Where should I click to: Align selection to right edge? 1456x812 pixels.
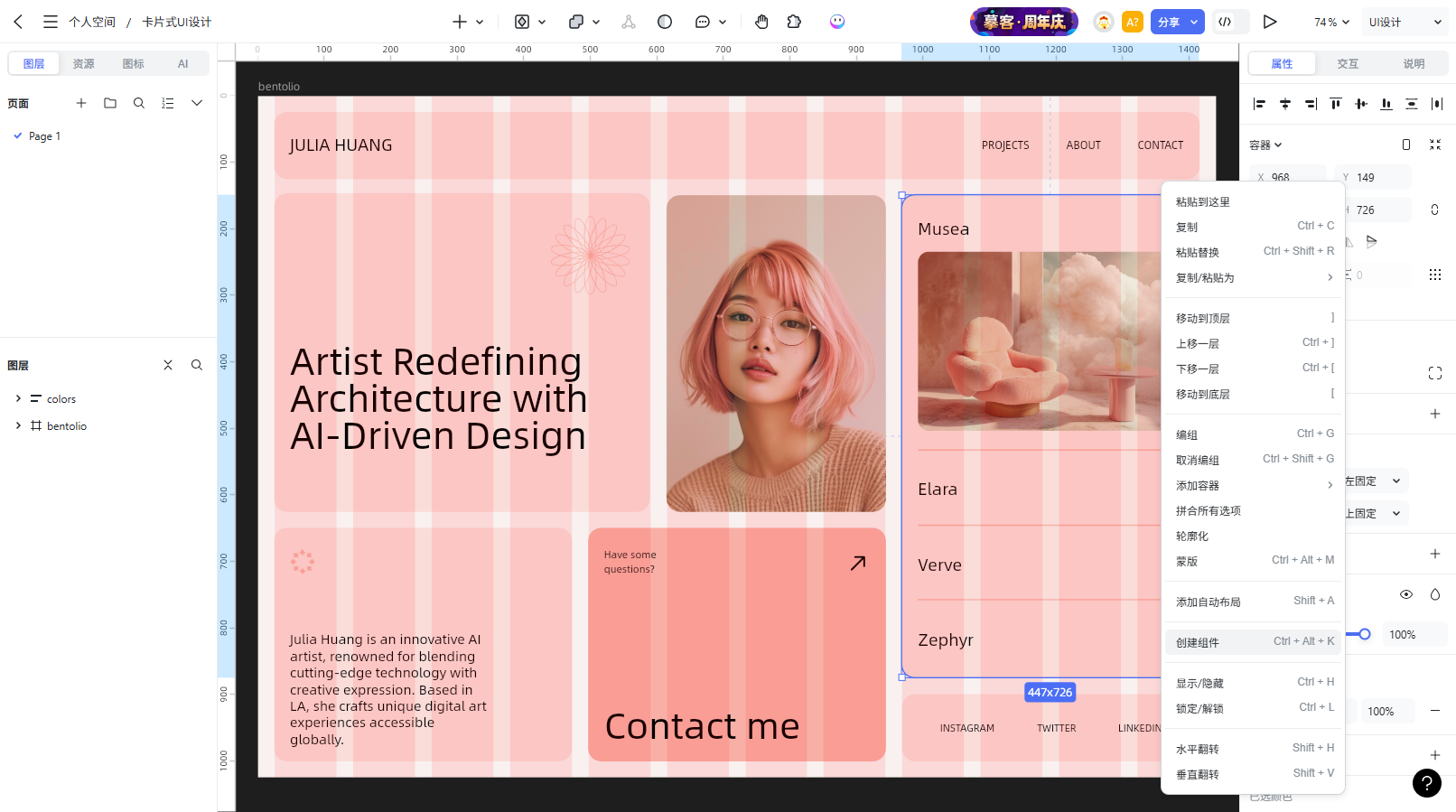tap(1311, 104)
